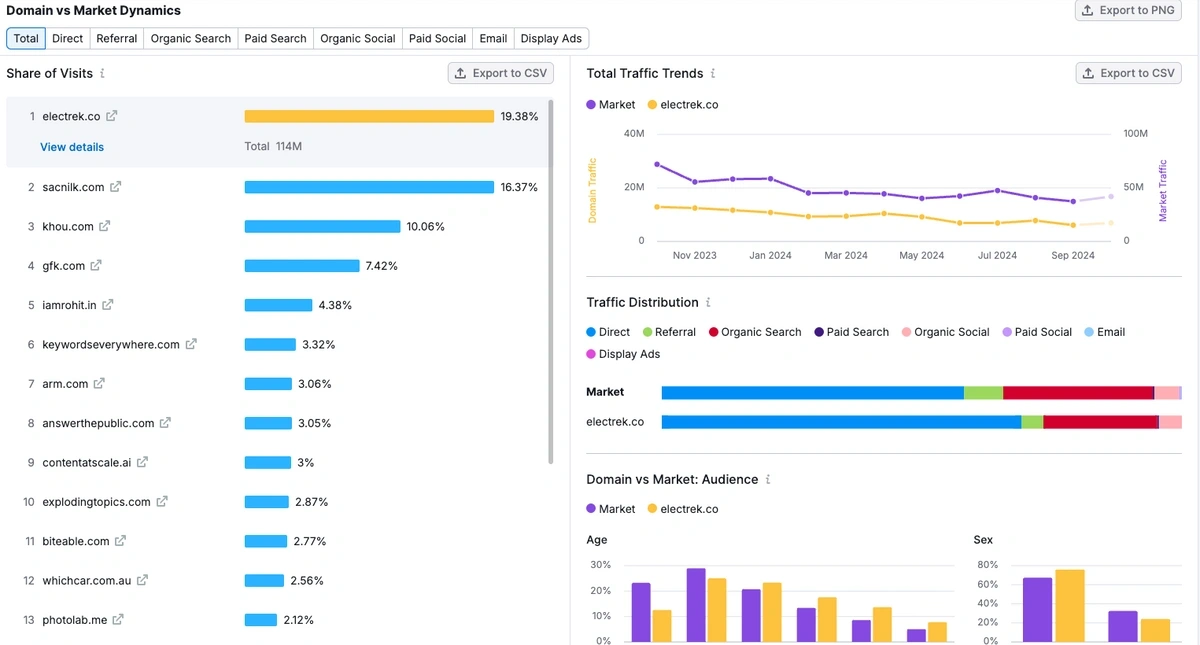This screenshot has width=1200, height=645.
Task: Toggle Market series in Traffic Trends legend
Action: coord(611,104)
